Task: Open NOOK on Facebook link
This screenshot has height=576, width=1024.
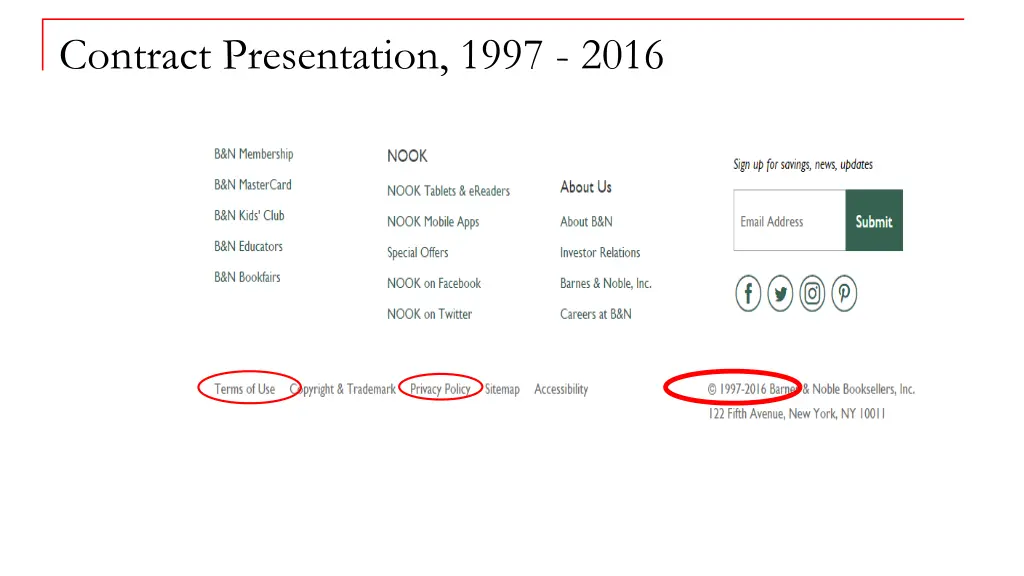Action: tap(434, 283)
